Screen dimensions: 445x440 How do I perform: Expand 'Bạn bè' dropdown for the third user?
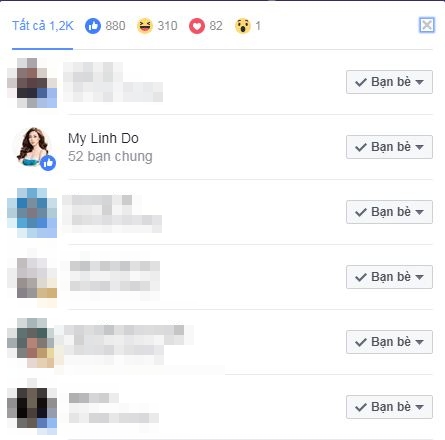[389, 212]
